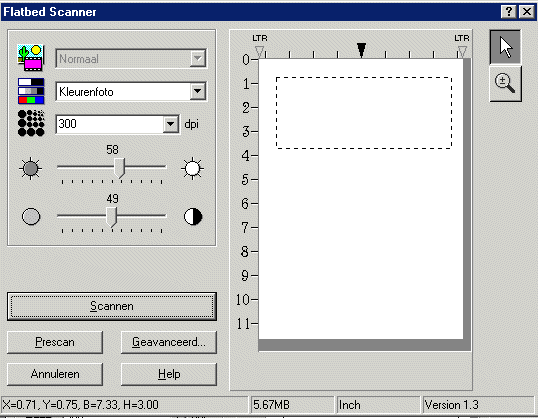
Task: Click the color mode bars icon
Action: [x=31, y=91]
